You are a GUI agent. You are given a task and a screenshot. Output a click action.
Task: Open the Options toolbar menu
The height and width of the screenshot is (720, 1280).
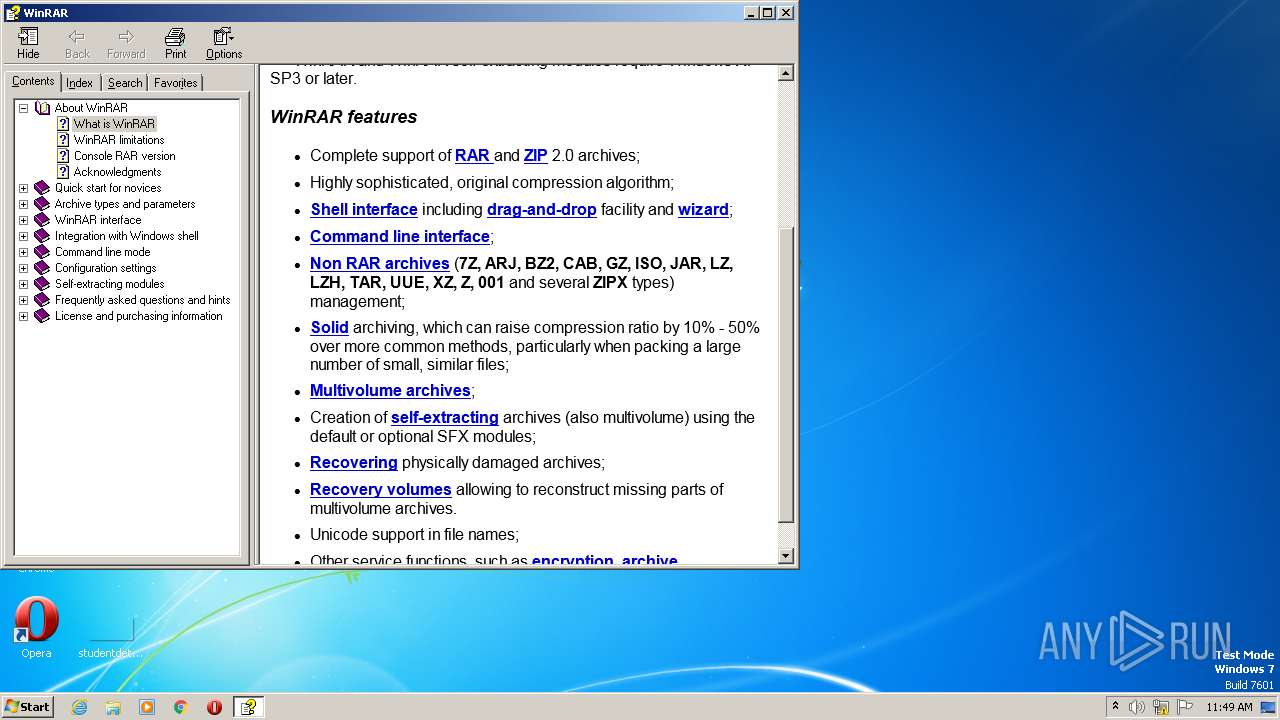(224, 43)
